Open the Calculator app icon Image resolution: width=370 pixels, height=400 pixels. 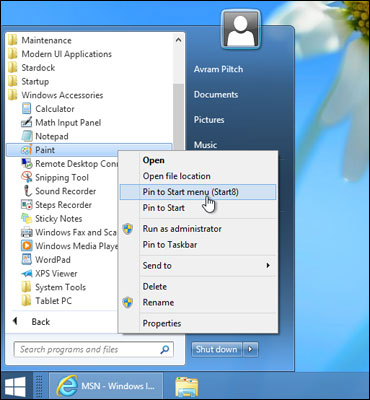(x=26, y=109)
